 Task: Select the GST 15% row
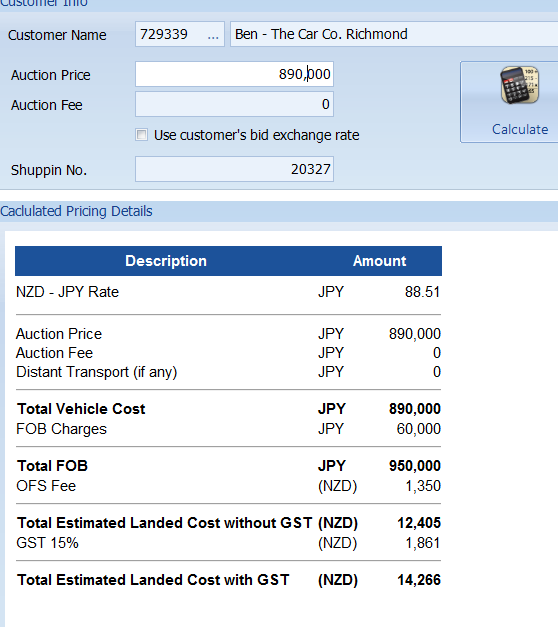(x=228, y=543)
